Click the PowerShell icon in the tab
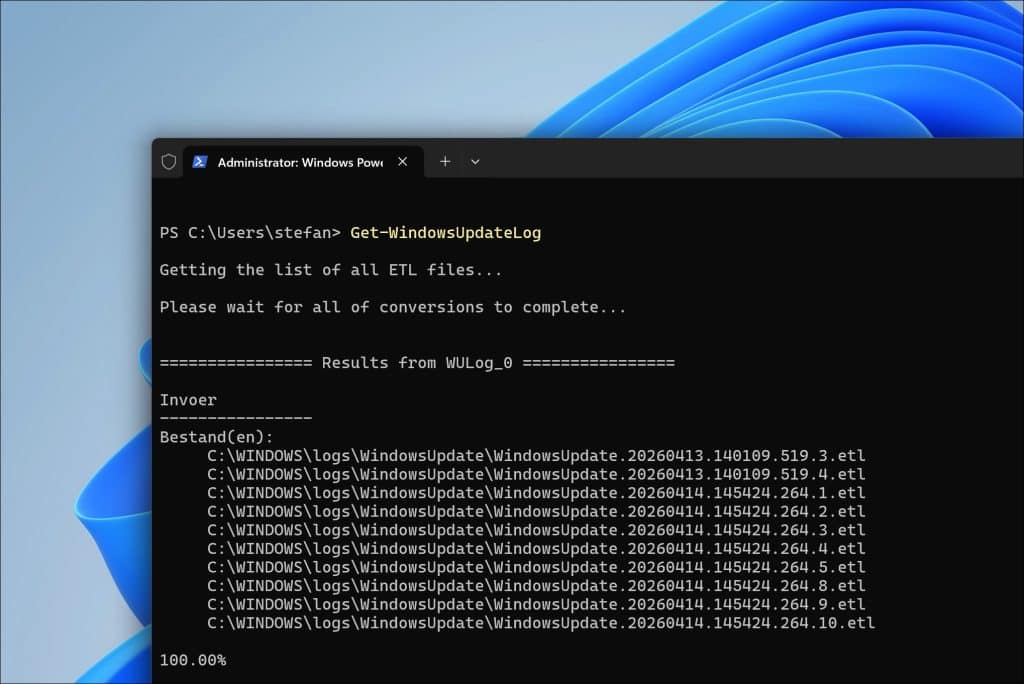 (201, 161)
